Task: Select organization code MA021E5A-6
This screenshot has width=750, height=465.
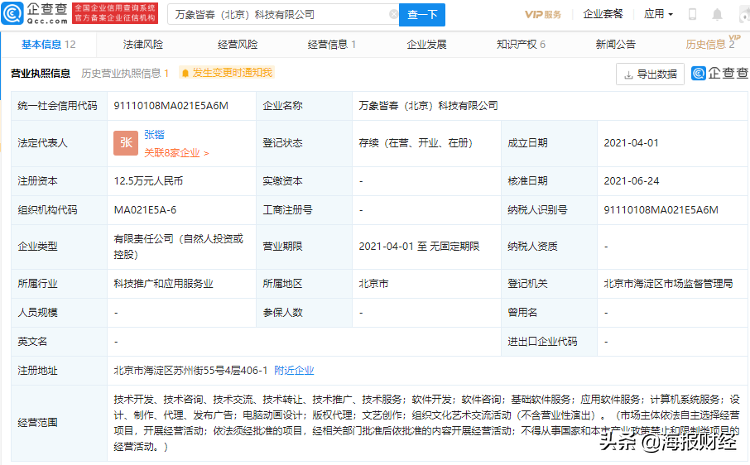Action: point(145,210)
